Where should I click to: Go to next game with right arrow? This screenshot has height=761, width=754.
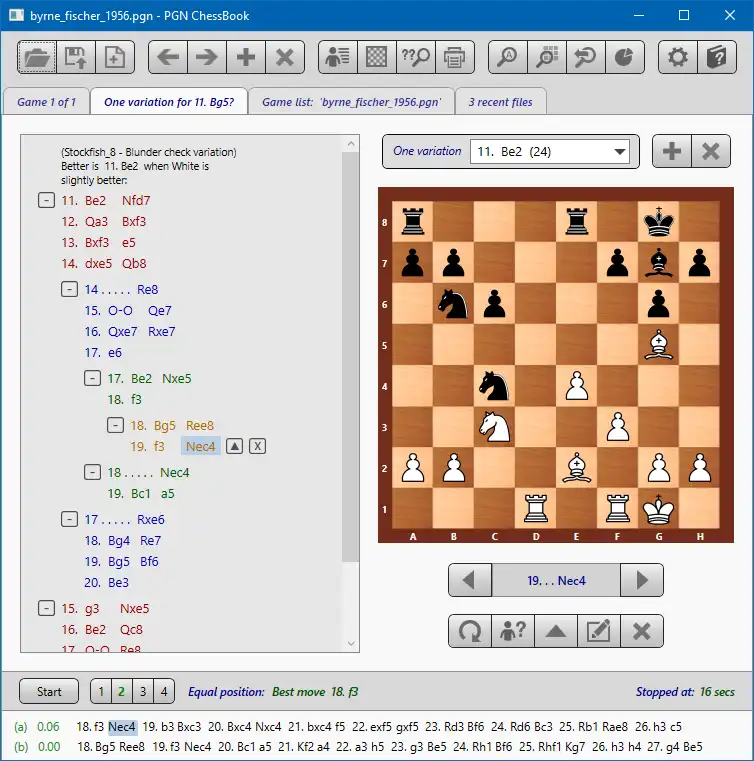coord(207,57)
